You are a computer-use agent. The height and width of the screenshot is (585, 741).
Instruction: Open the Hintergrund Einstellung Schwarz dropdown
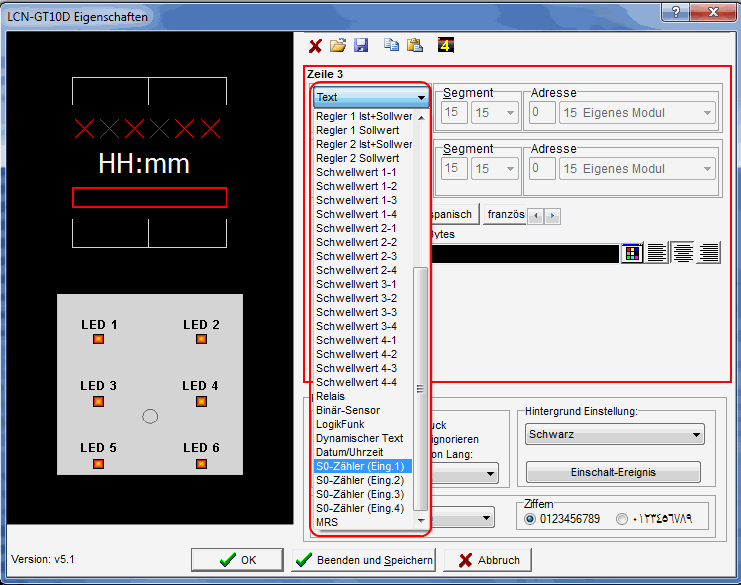(x=614, y=435)
